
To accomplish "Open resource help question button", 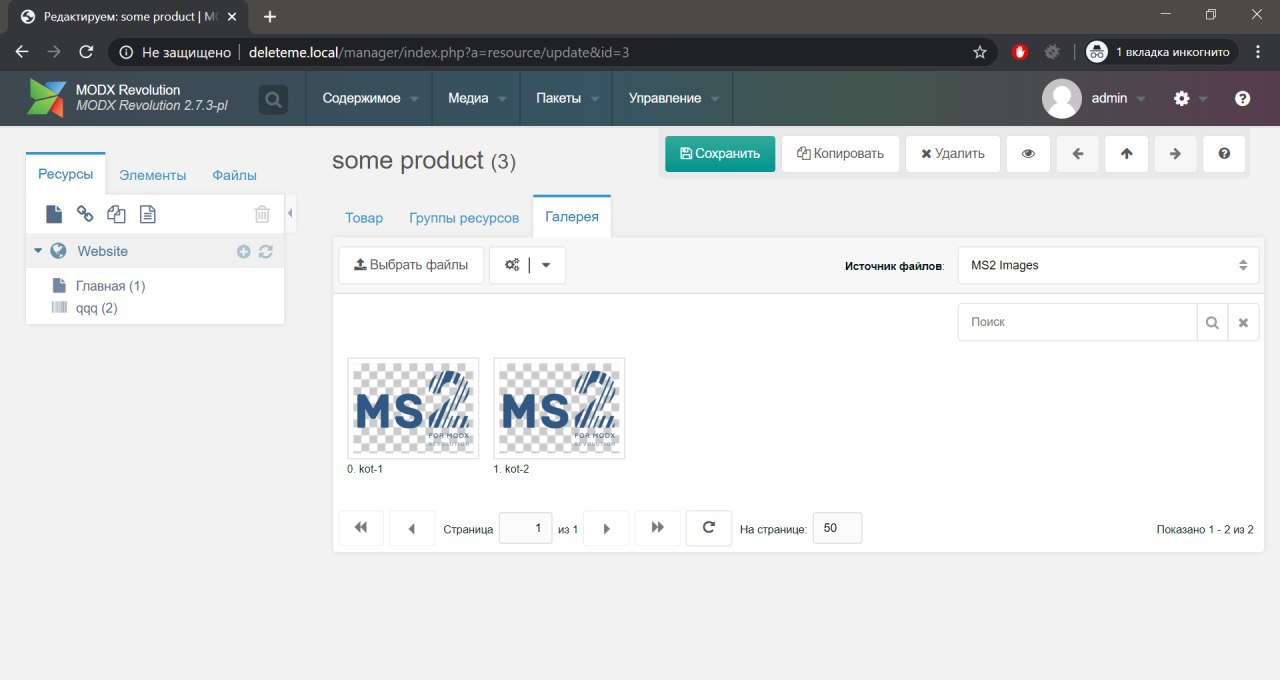I will pyautogui.click(x=1224, y=154).
